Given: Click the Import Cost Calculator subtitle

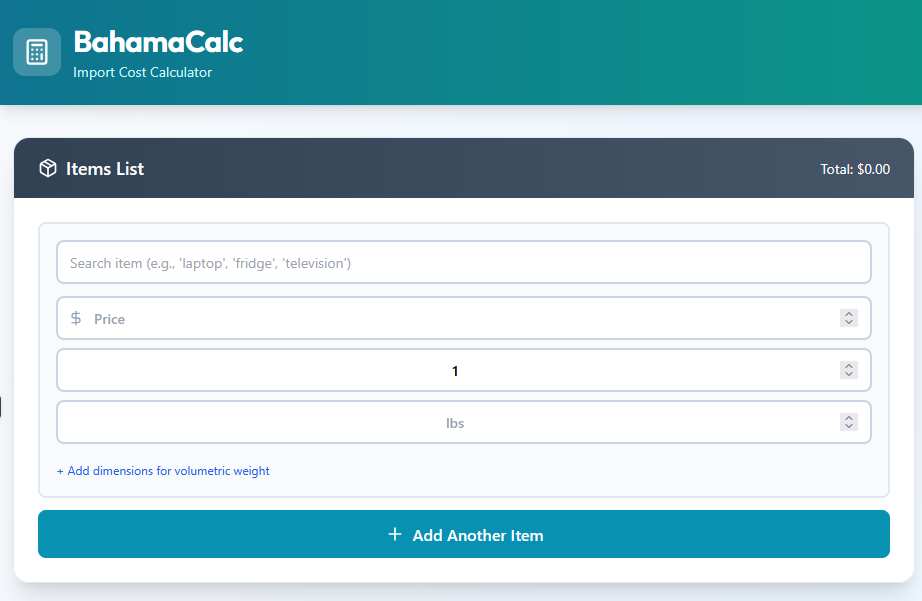Looking at the screenshot, I should [142, 73].
